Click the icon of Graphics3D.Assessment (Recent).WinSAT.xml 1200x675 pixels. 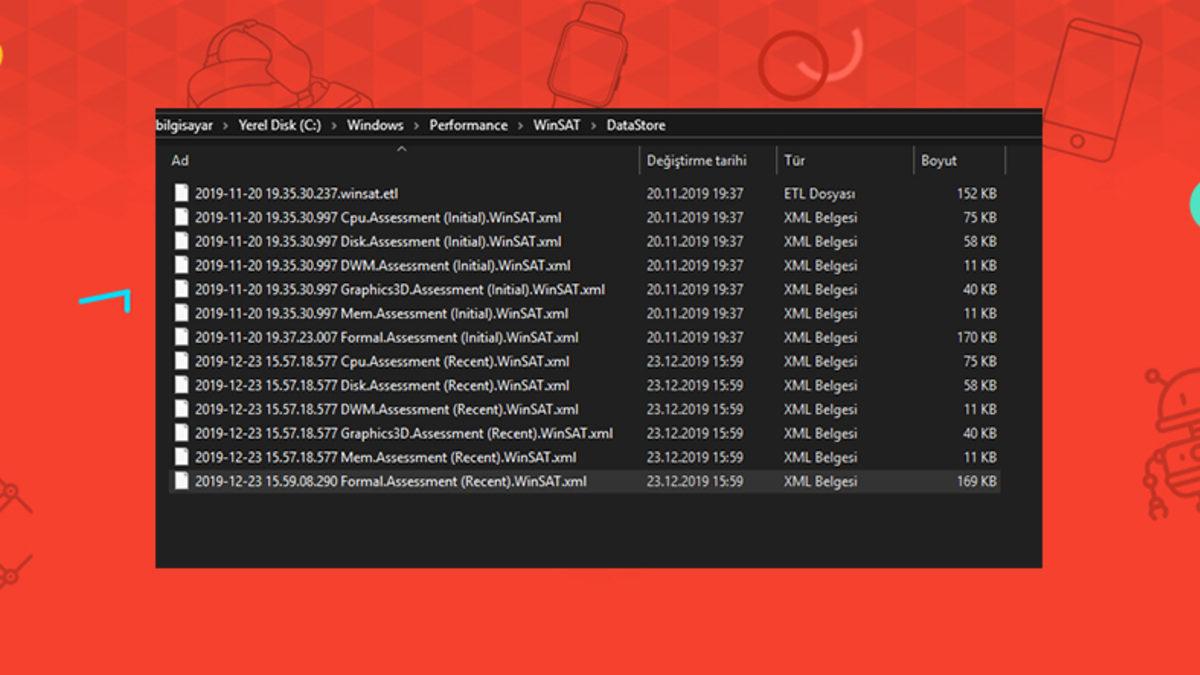click(x=181, y=433)
